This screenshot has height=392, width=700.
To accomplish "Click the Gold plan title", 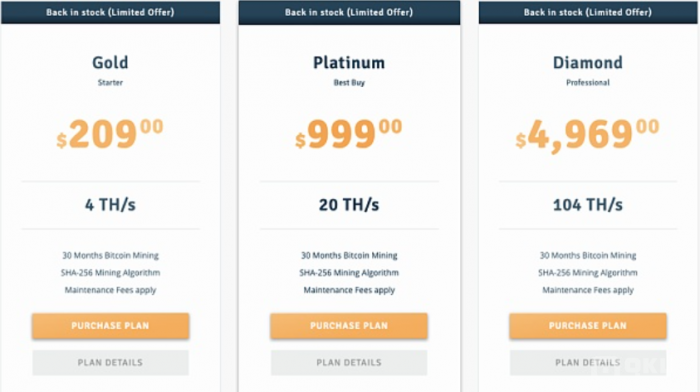I will (x=110, y=63).
